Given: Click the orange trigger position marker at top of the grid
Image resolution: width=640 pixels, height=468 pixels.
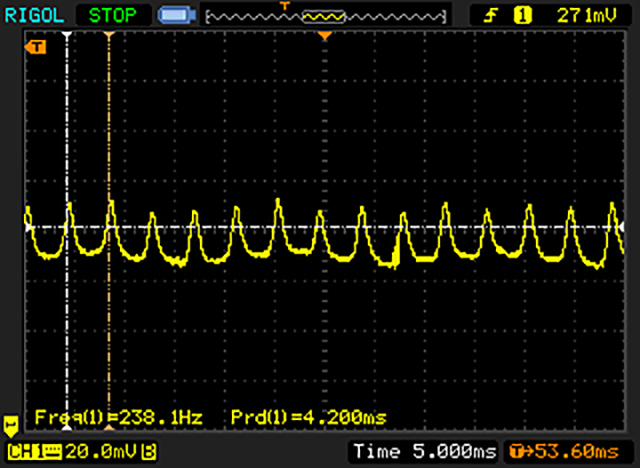Looking at the screenshot, I should (x=324, y=36).
